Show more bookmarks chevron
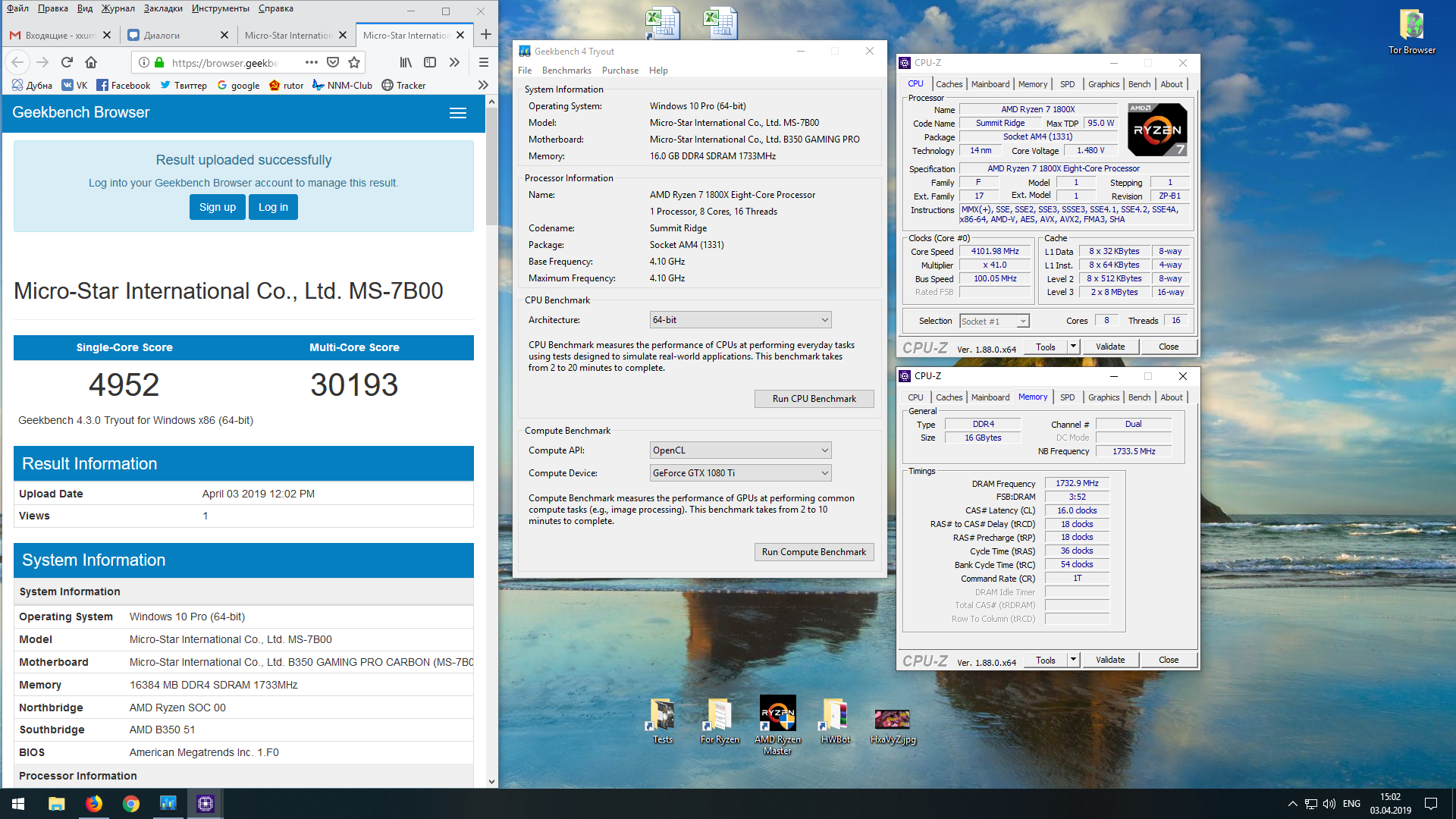This screenshot has height=819, width=1456. click(483, 85)
